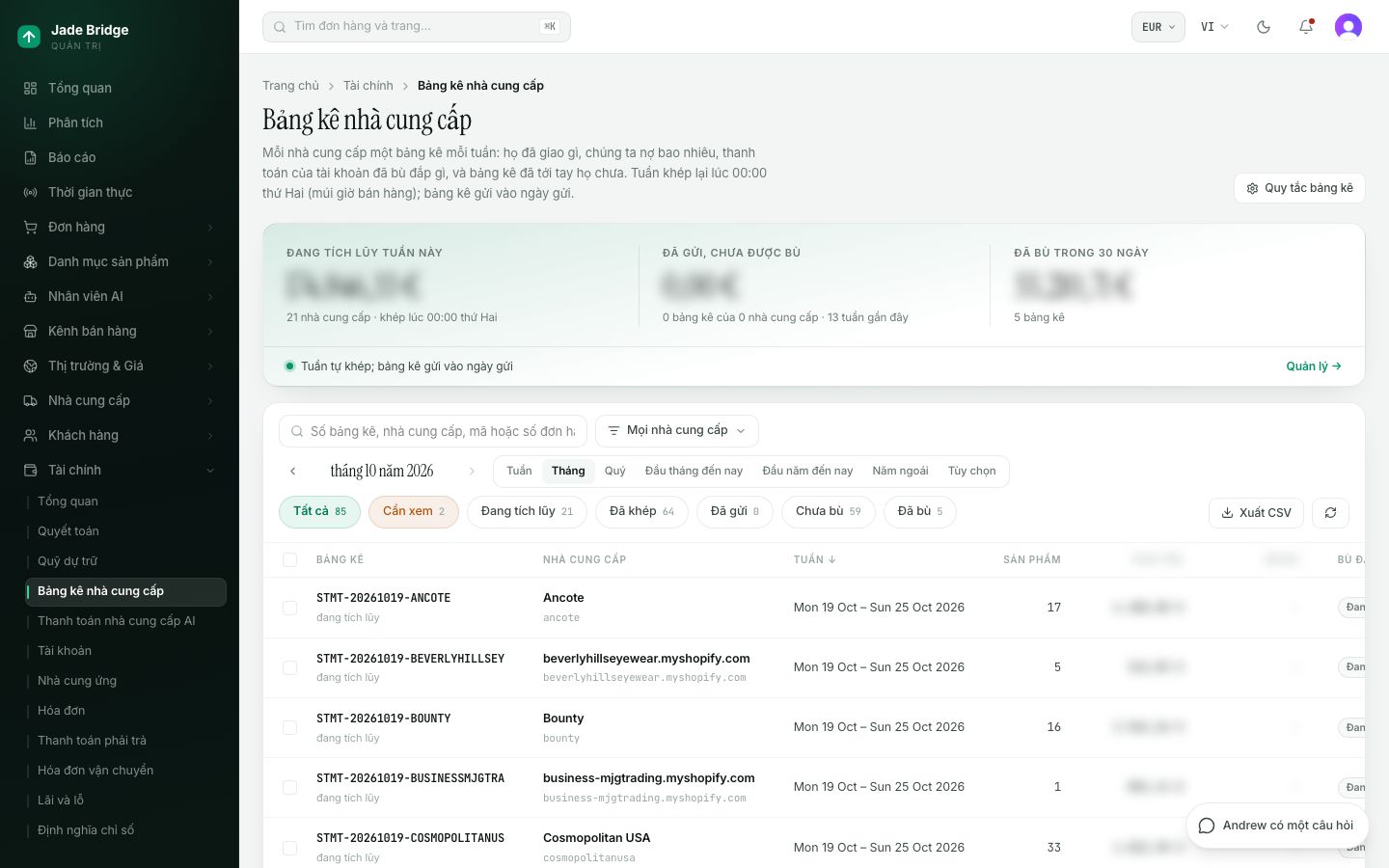
Task: Click the Phân tích chart icon
Action: pyautogui.click(x=30, y=122)
